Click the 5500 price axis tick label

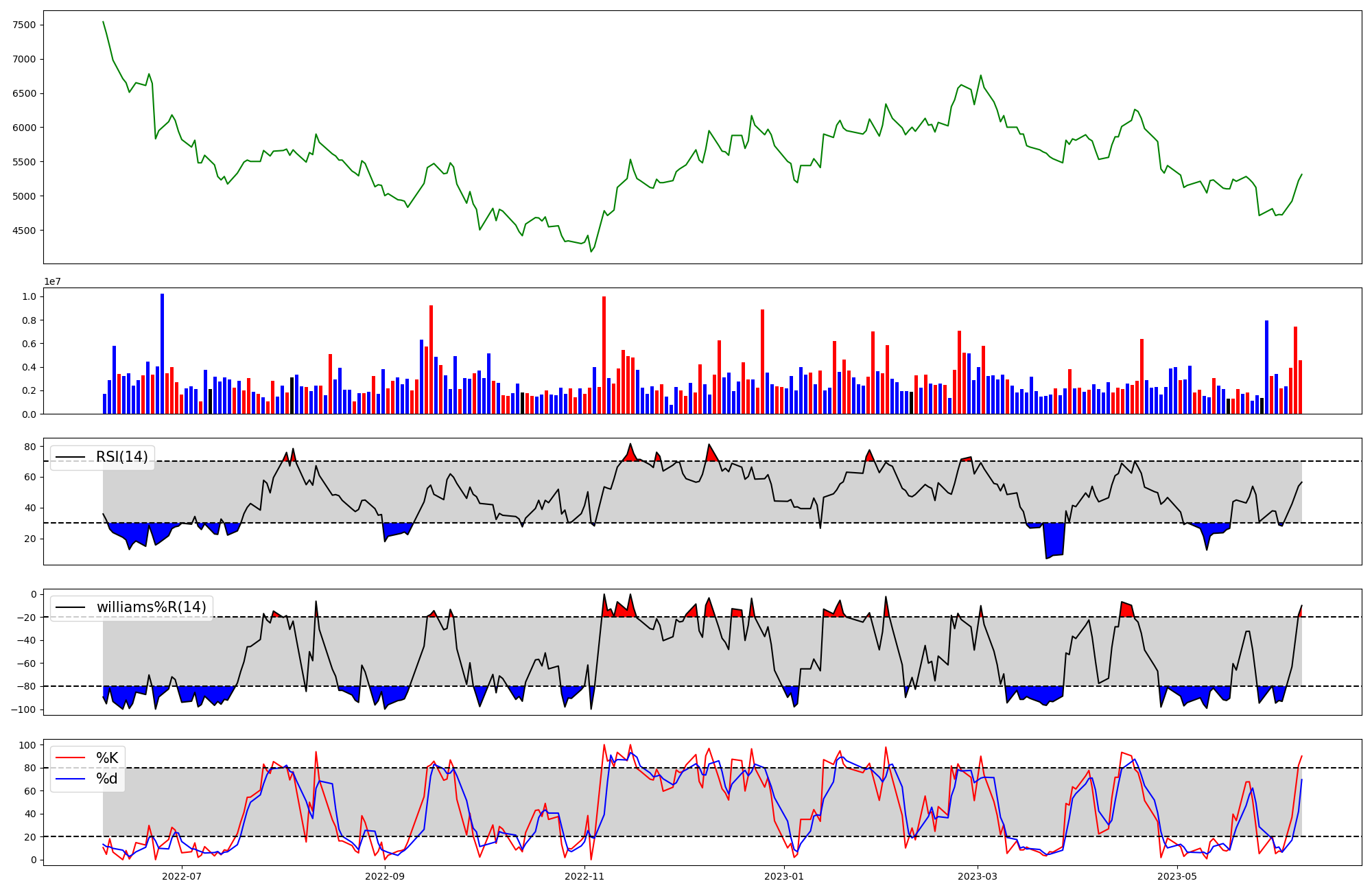click(24, 162)
